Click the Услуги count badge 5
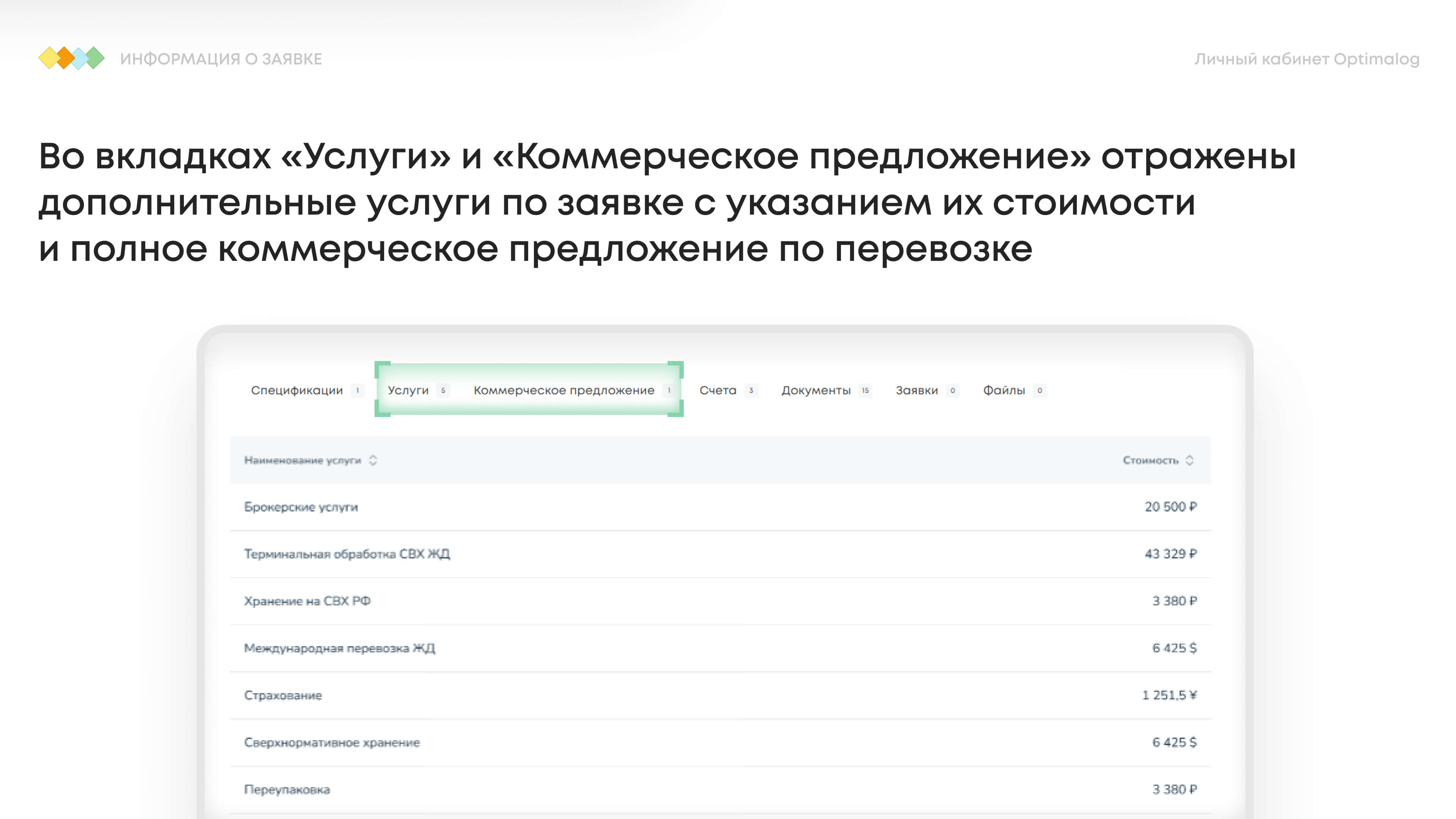1456x819 pixels. (x=443, y=391)
